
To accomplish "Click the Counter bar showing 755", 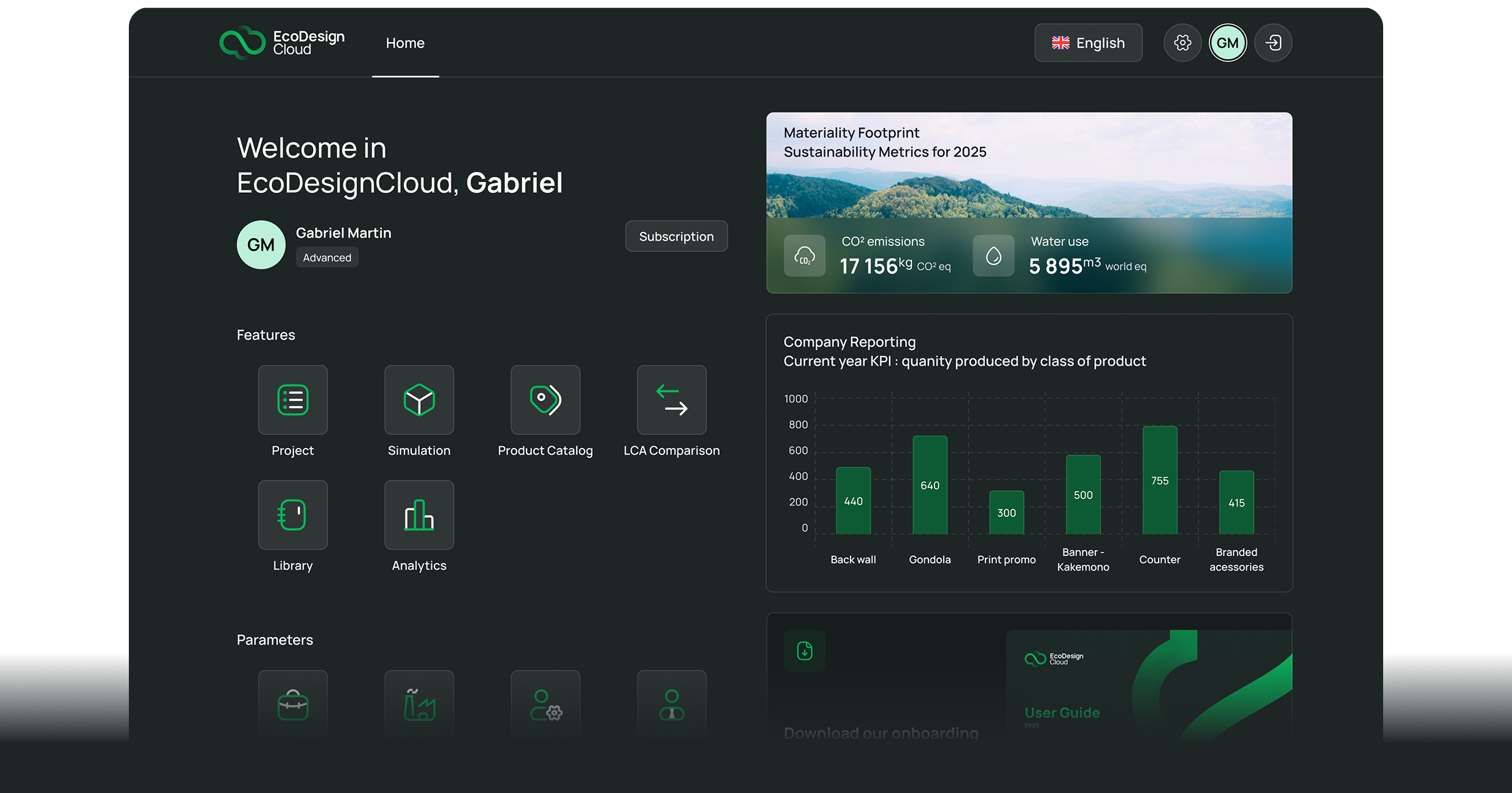I will point(1159,480).
